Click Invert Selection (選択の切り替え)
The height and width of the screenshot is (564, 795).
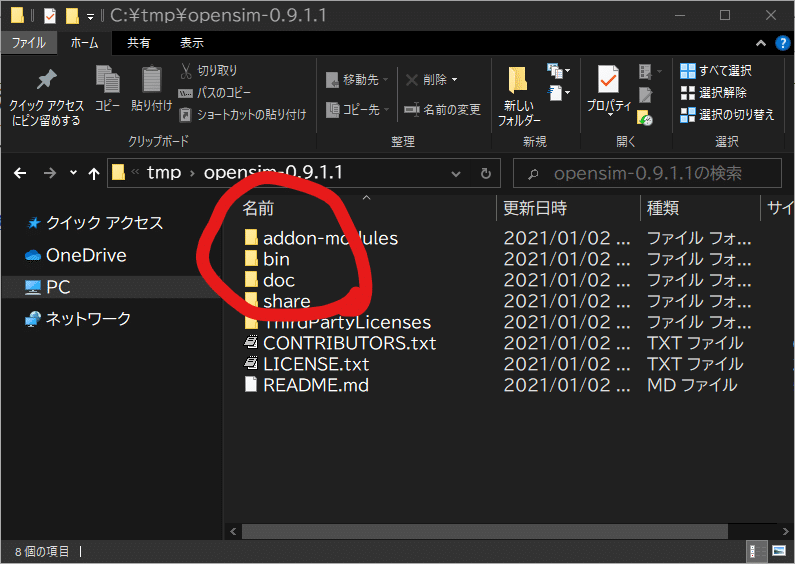click(x=728, y=115)
